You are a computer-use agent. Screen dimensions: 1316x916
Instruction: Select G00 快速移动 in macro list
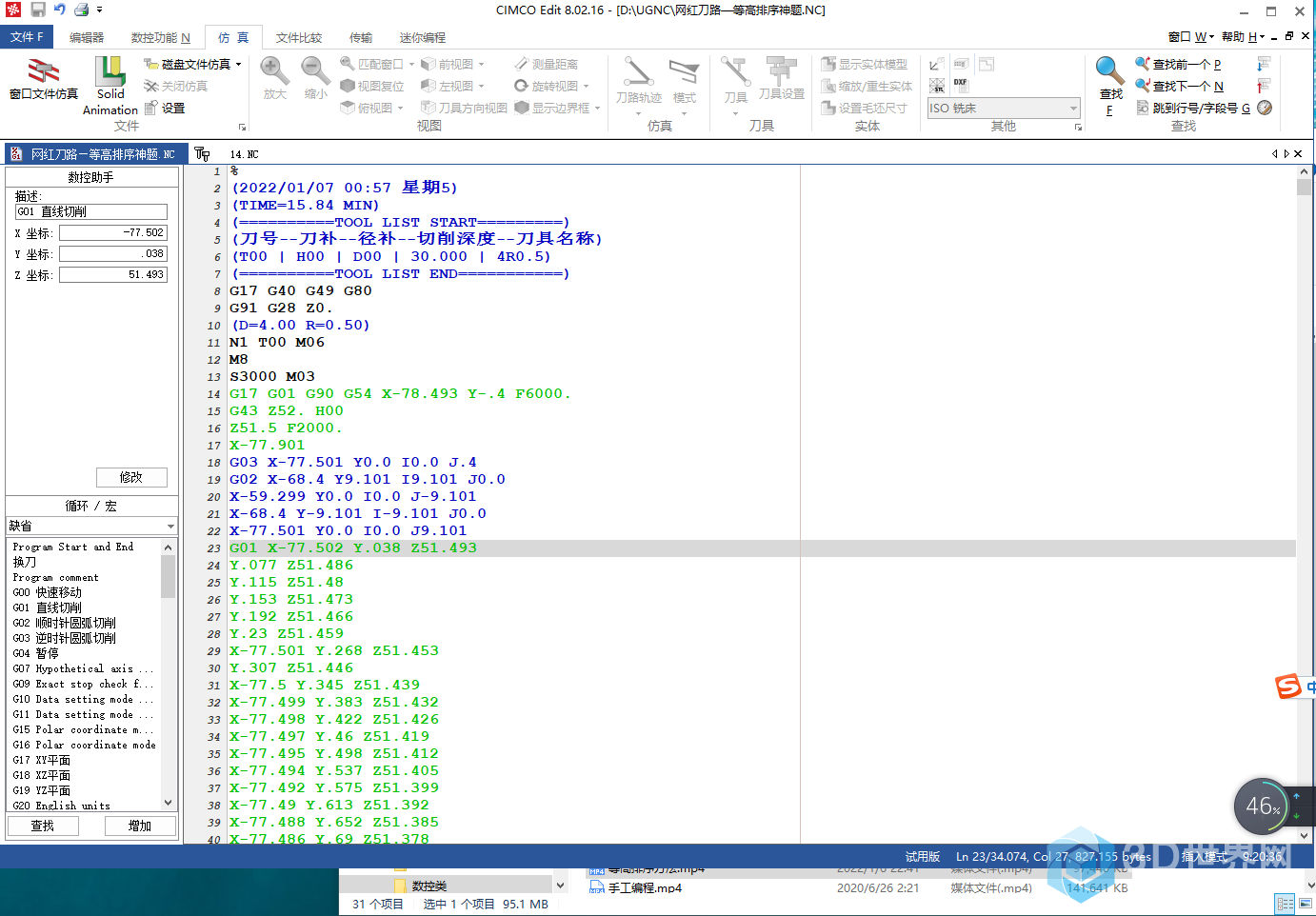click(48, 592)
